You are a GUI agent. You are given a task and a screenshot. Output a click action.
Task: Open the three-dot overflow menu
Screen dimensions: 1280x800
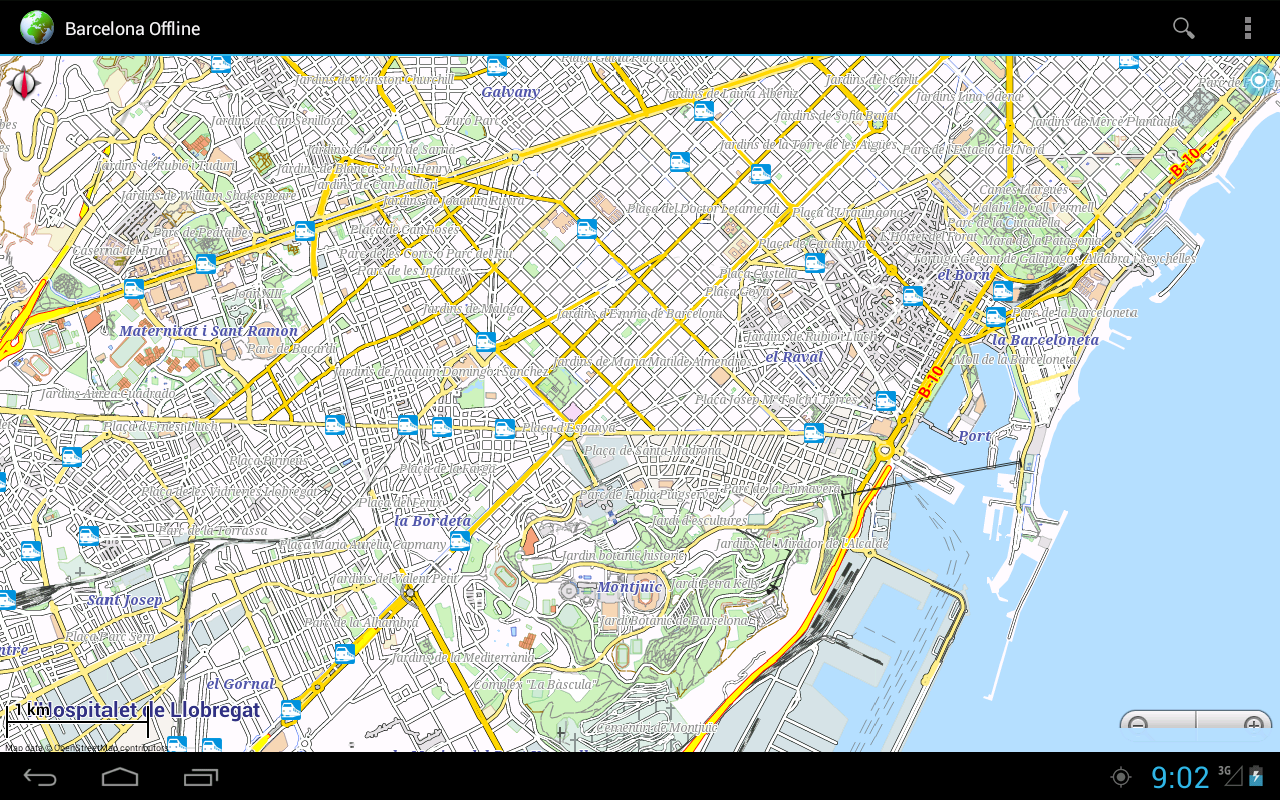1247,28
